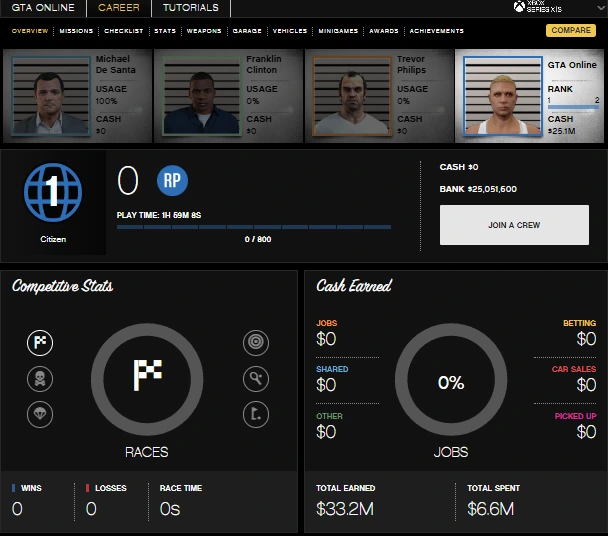Select the GTA Online character card

(x=529, y=96)
